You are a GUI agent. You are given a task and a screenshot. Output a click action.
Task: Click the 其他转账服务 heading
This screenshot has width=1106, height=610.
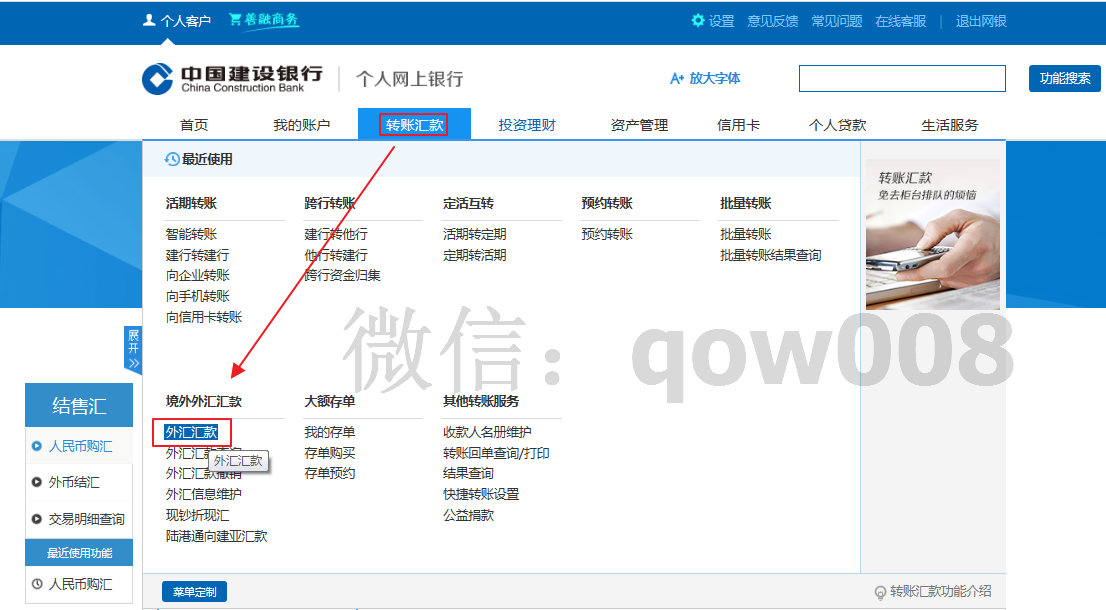[481, 401]
